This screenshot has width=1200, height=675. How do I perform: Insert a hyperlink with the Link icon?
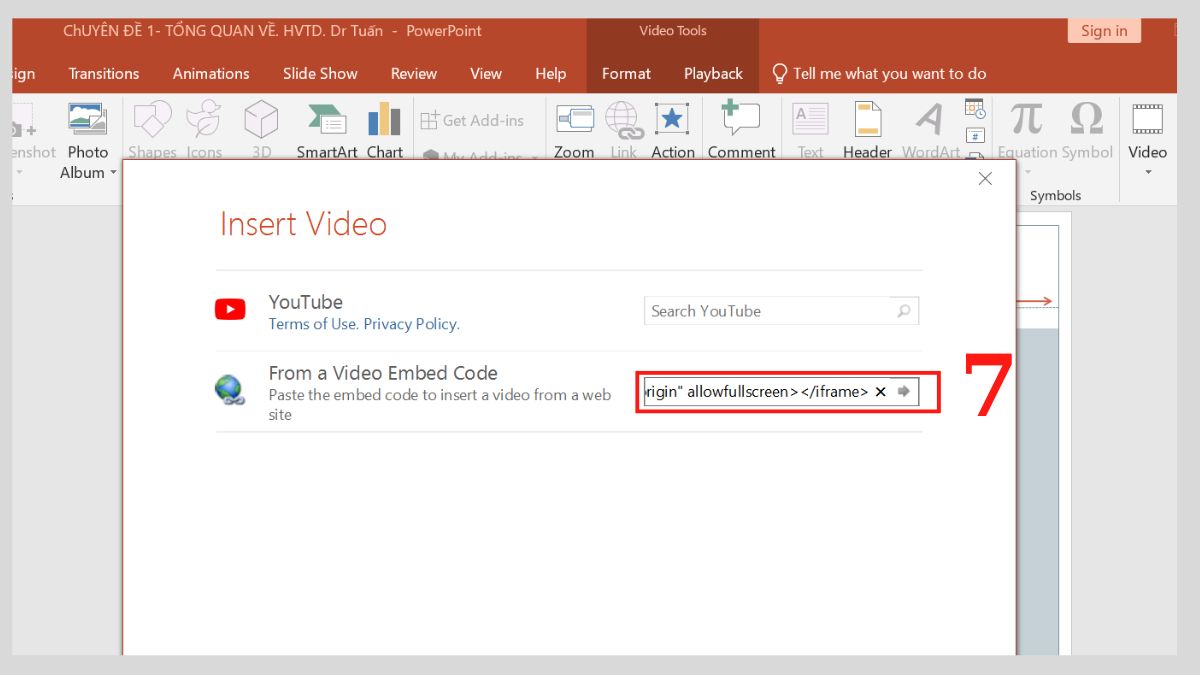click(x=623, y=130)
